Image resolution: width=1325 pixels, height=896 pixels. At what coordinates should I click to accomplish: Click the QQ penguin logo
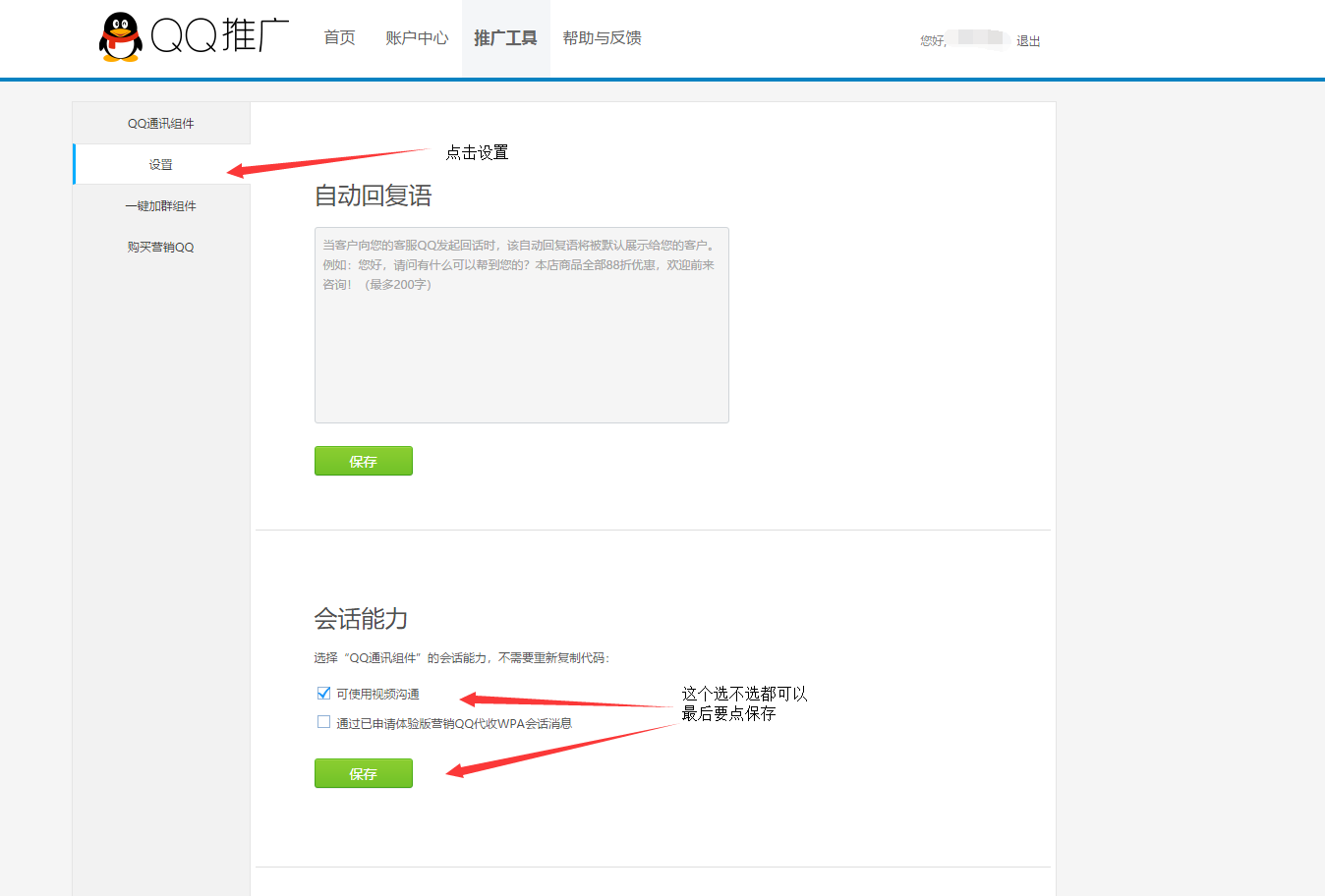118,37
